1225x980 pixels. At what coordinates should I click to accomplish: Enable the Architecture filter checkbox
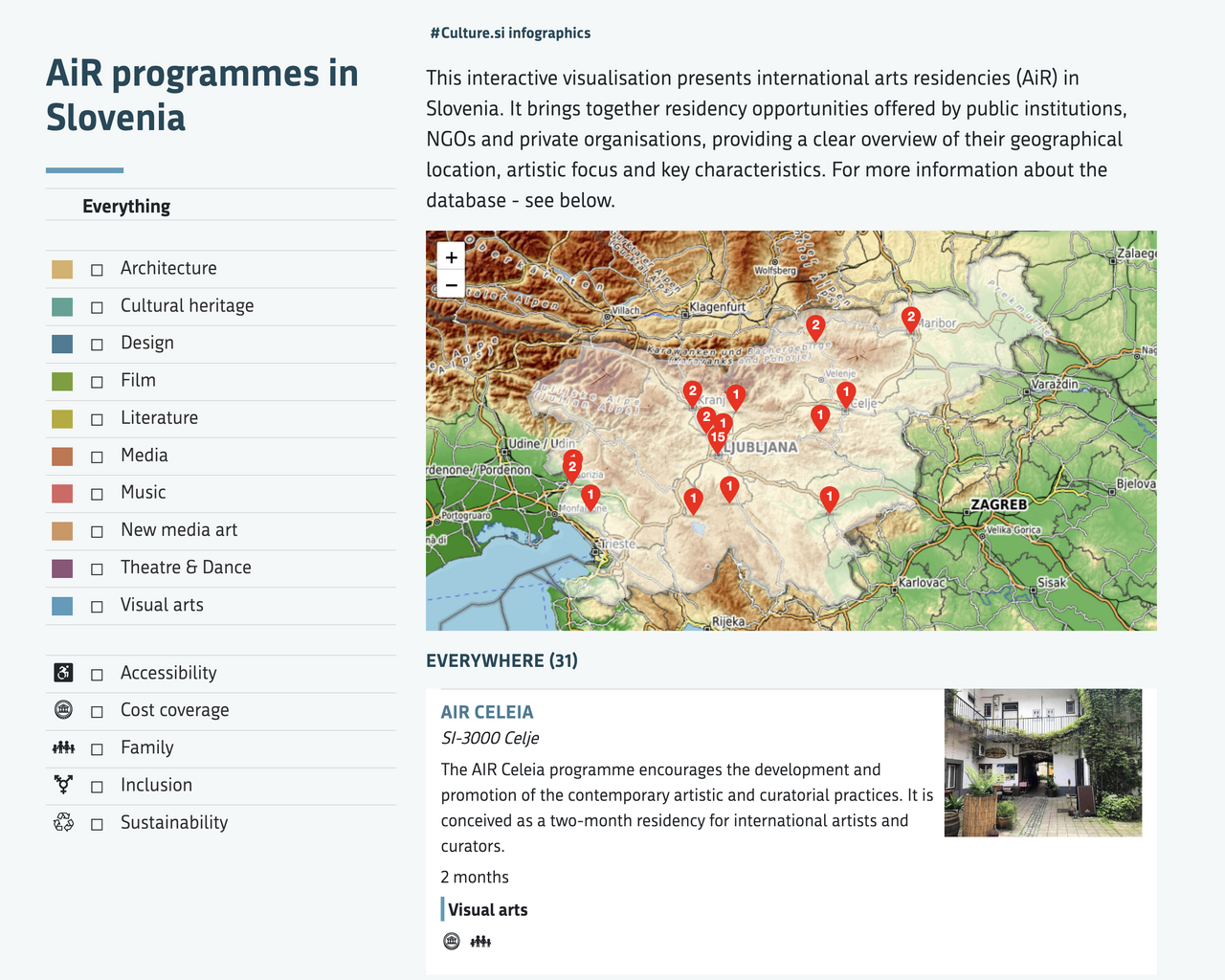point(97,270)
